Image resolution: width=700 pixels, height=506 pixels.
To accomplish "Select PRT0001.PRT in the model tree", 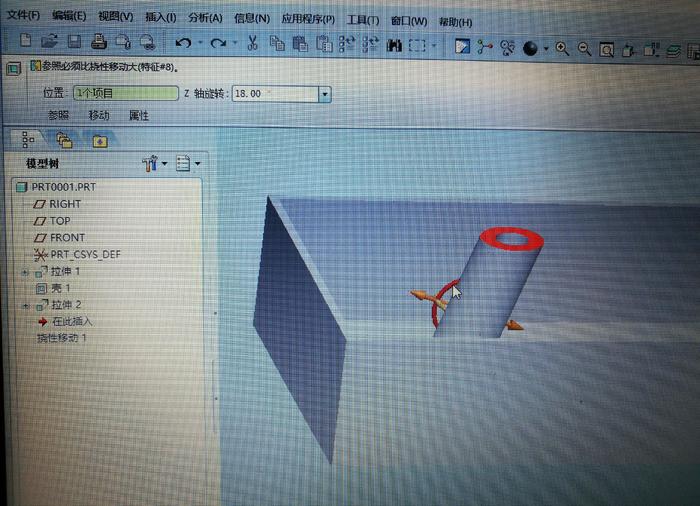I will coord(63,187).
